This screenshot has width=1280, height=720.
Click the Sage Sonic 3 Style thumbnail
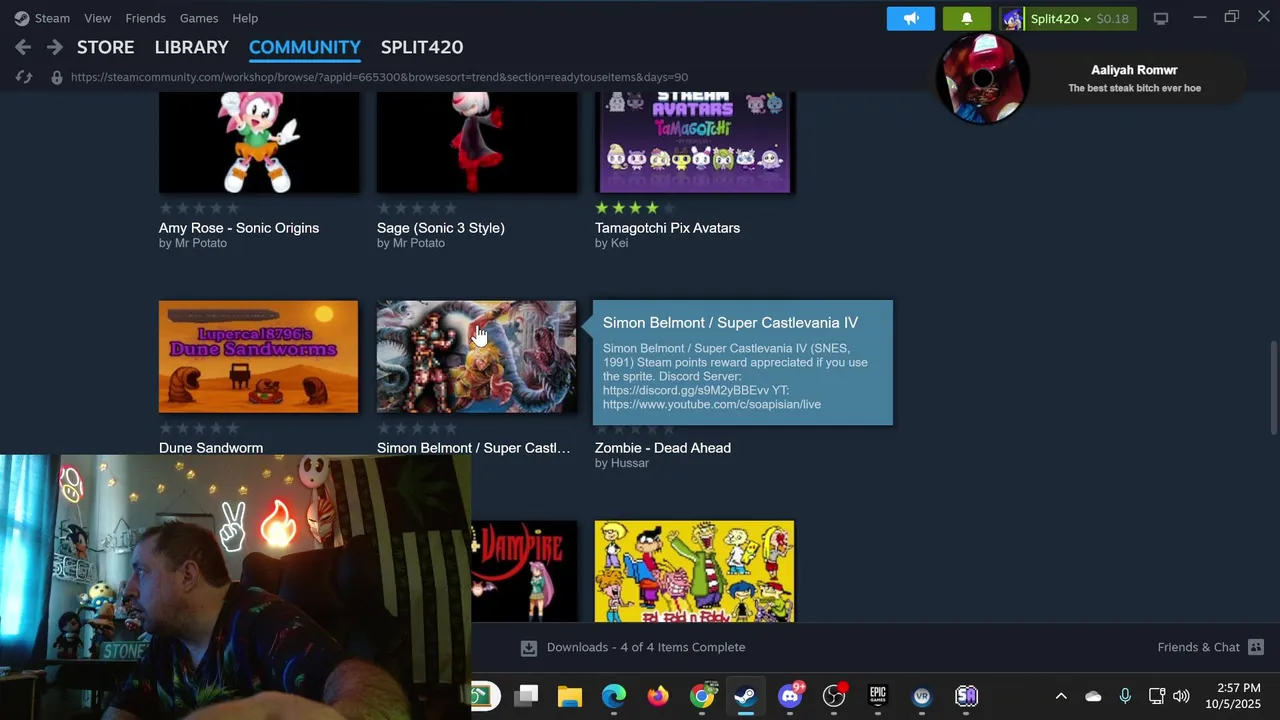(x=476, y=142)
